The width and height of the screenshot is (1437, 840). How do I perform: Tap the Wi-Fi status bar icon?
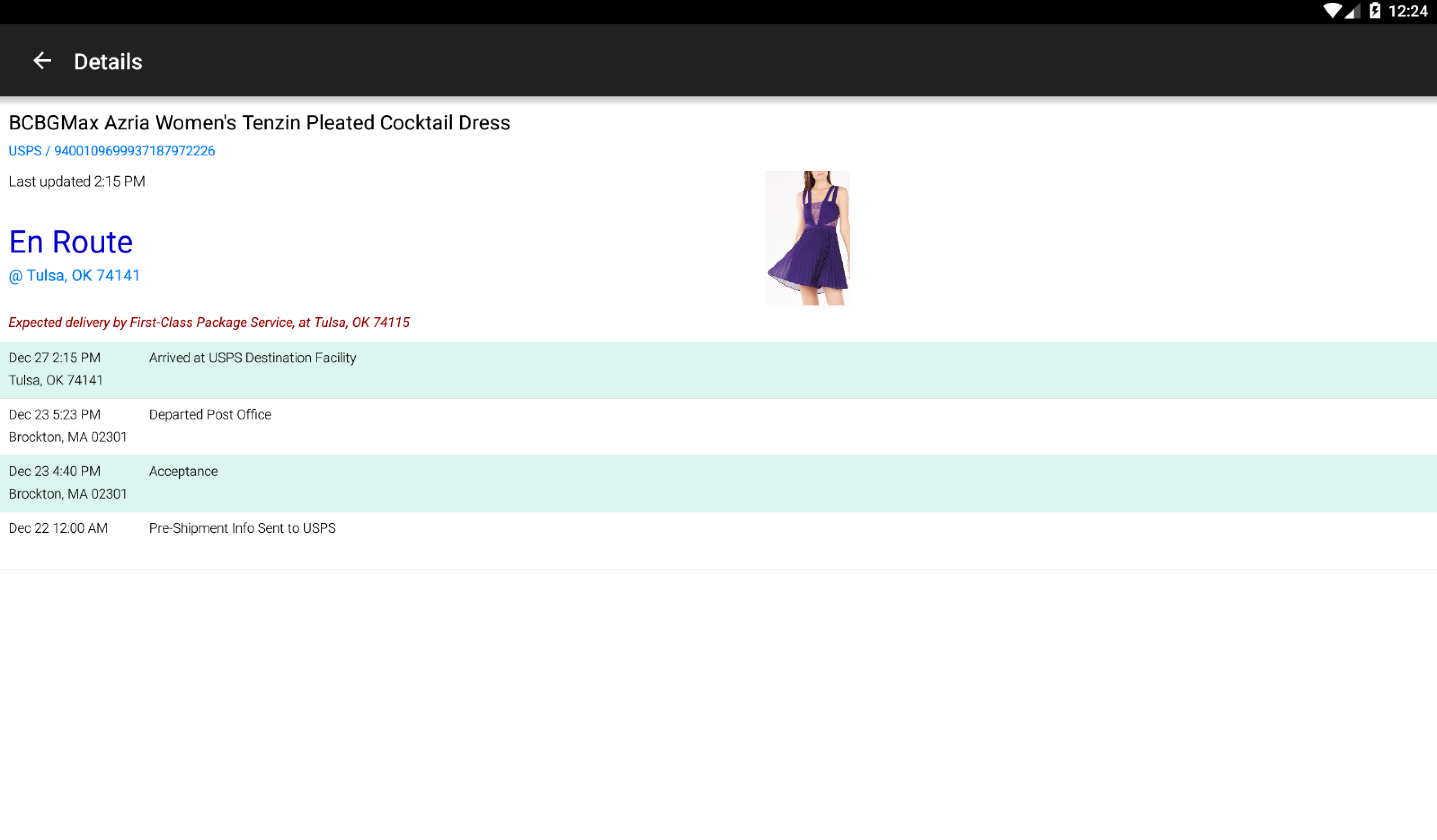point(1333,11)
